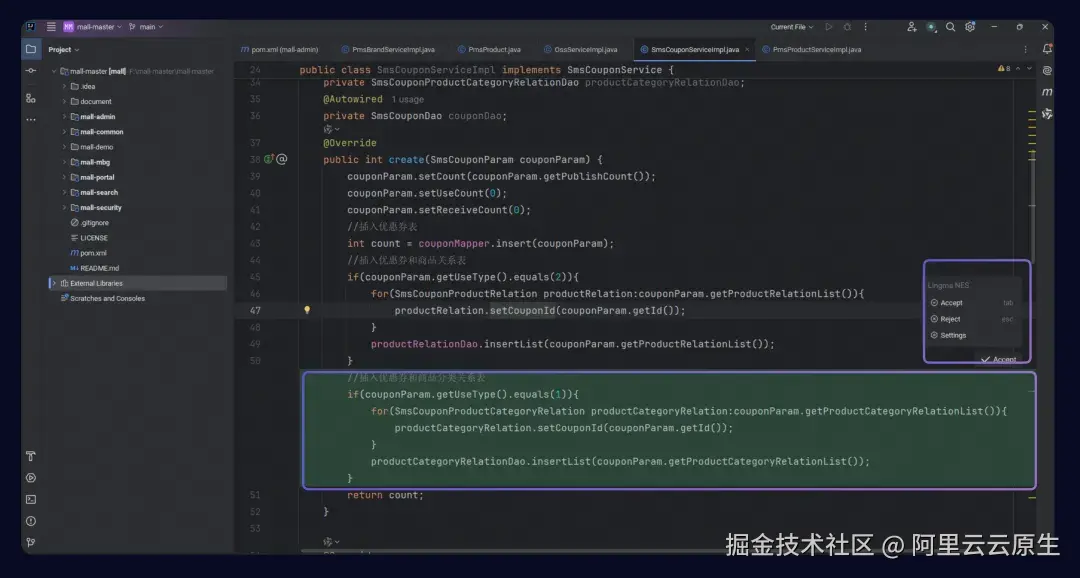
Task: Expand the mall-demo folder
Action: click(x=64, y=147)
